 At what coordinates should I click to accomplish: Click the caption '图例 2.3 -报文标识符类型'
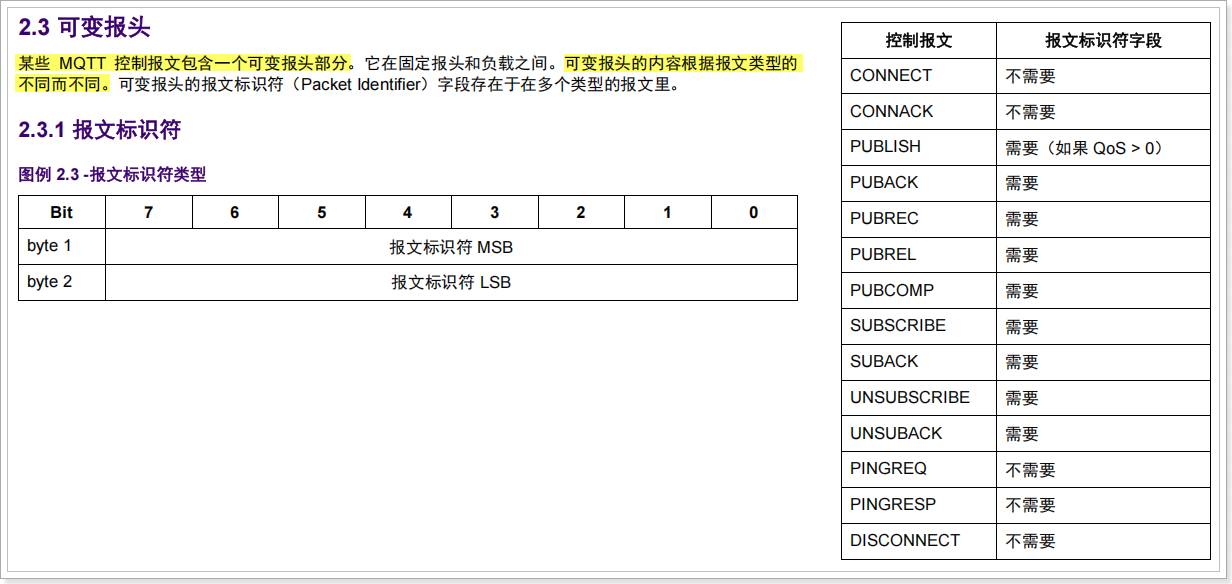point(112,174)
